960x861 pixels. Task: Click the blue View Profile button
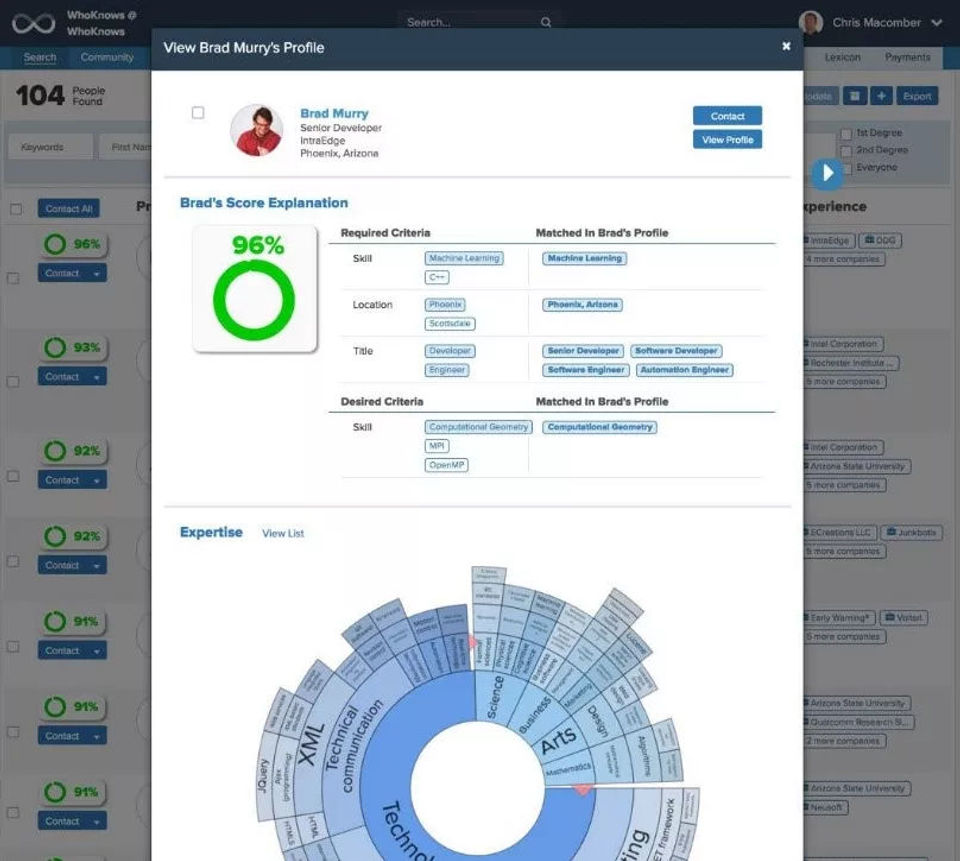coord(727,140)
